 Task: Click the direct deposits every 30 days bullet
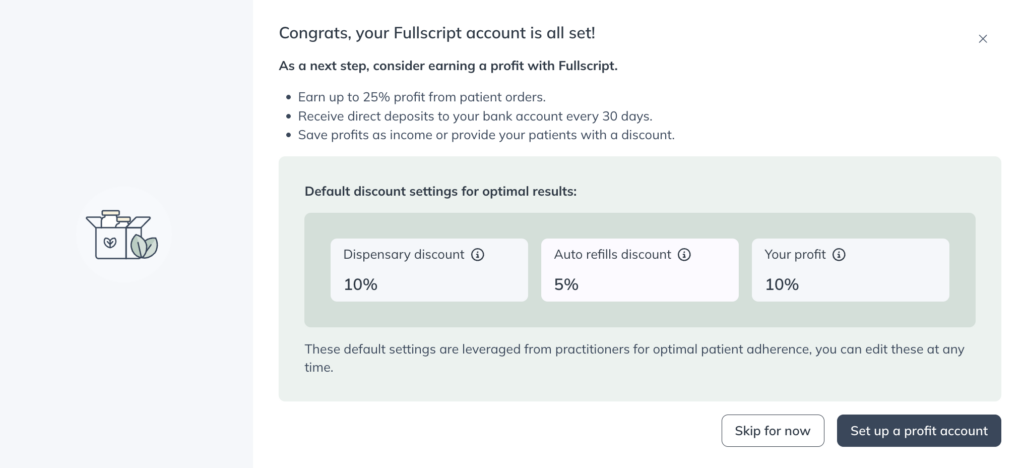pyautogui.click(x=475, y=116)
